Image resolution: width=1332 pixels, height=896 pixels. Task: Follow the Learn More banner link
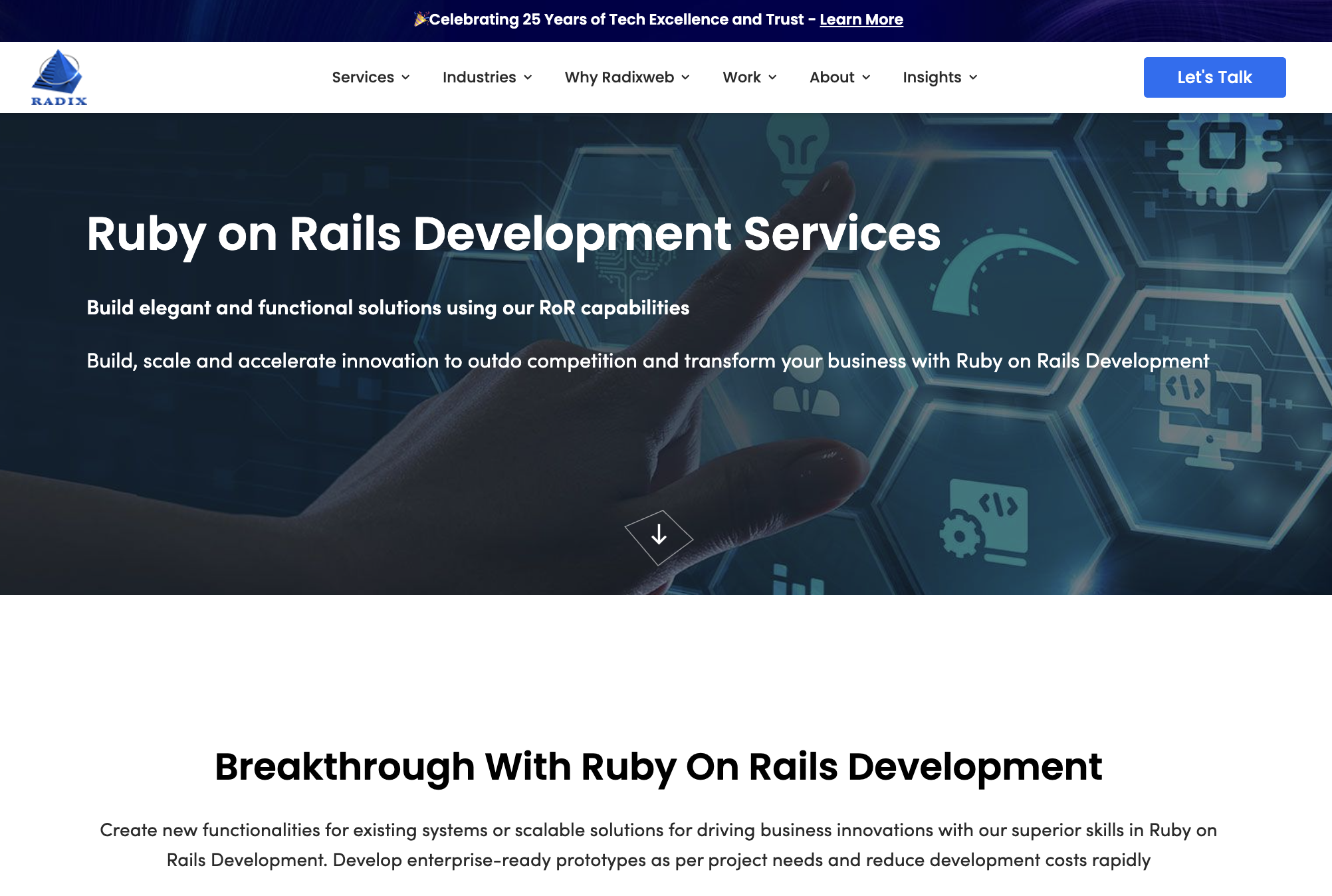[x=861, y=19]
